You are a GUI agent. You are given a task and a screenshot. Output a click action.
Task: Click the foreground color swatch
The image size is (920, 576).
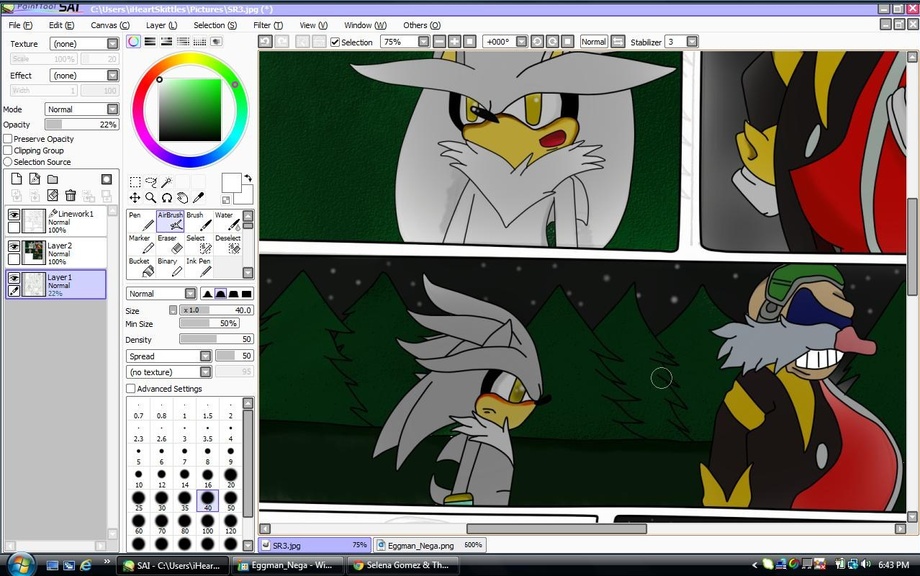point(231,182)
